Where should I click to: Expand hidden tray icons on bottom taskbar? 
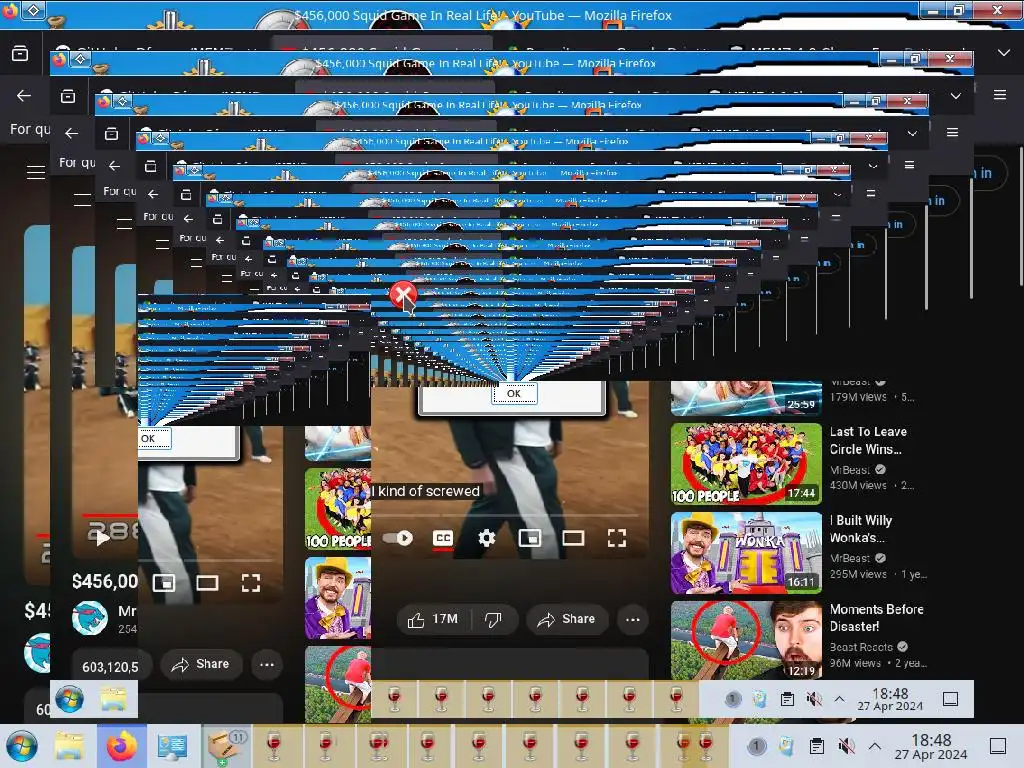875,746
